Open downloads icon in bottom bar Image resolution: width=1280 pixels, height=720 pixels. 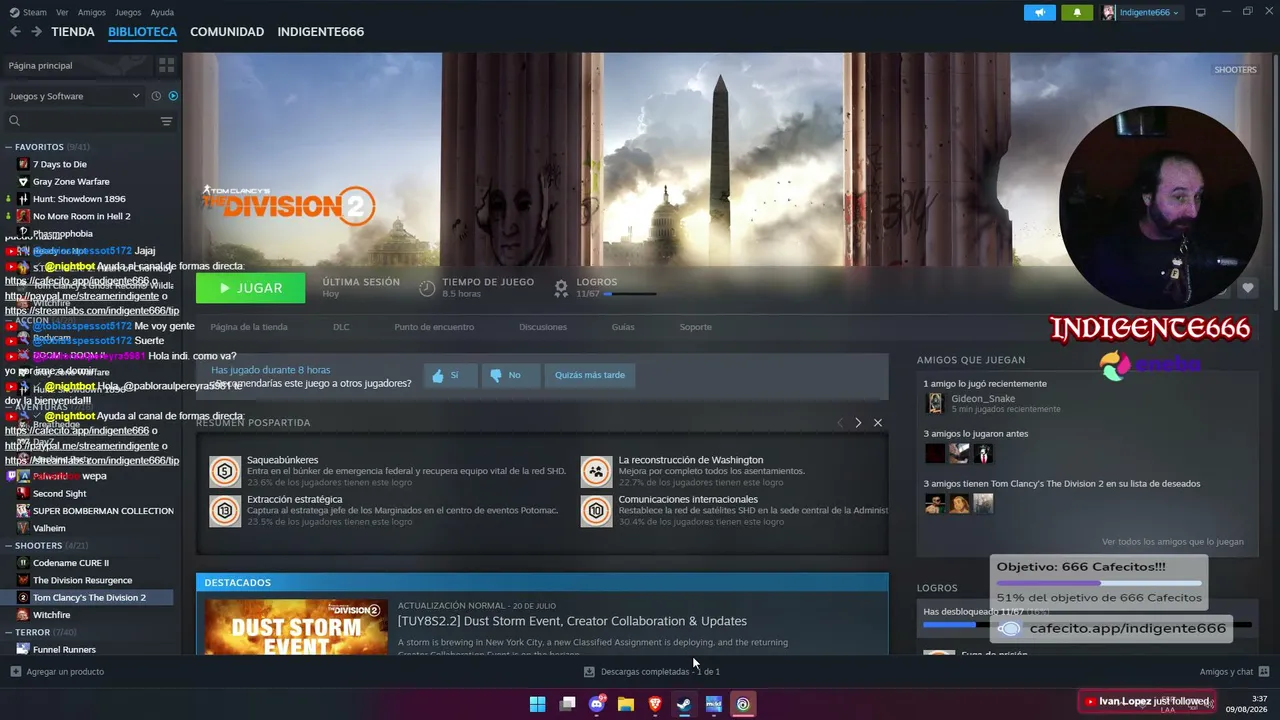point(589,672)
